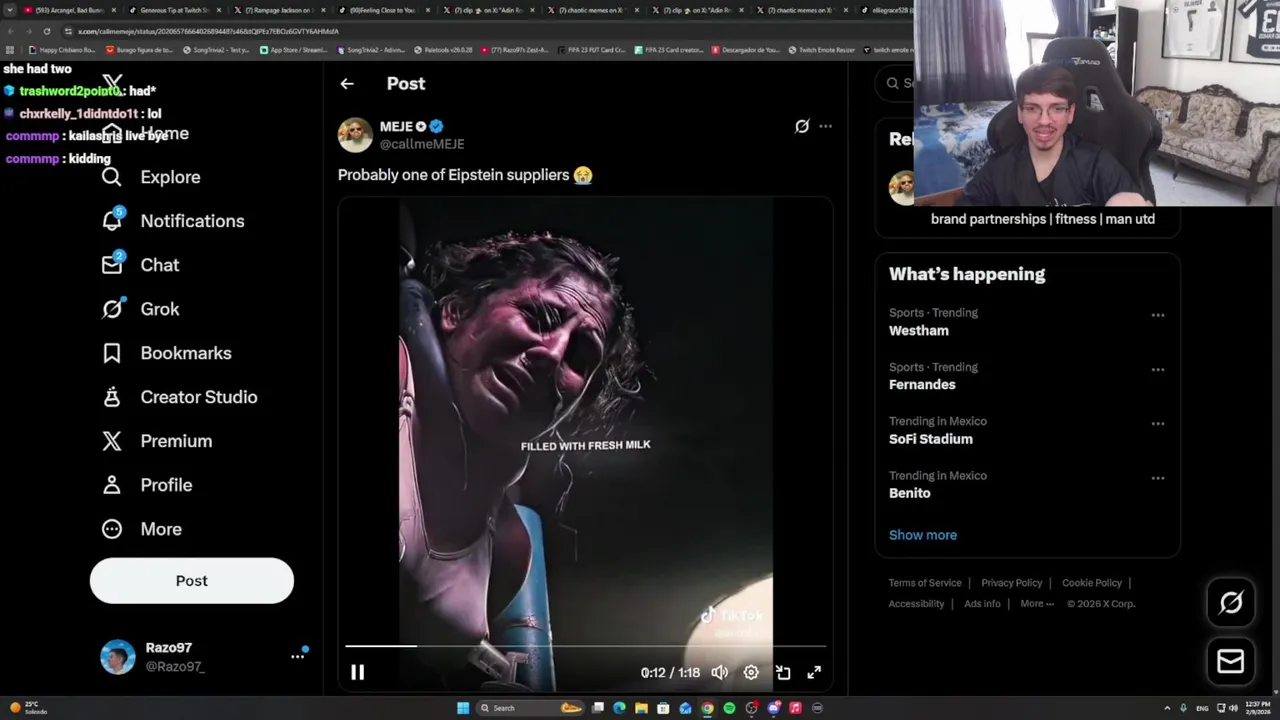
Task: Open Accessibility footer link
Action: [x=916, y=604]
